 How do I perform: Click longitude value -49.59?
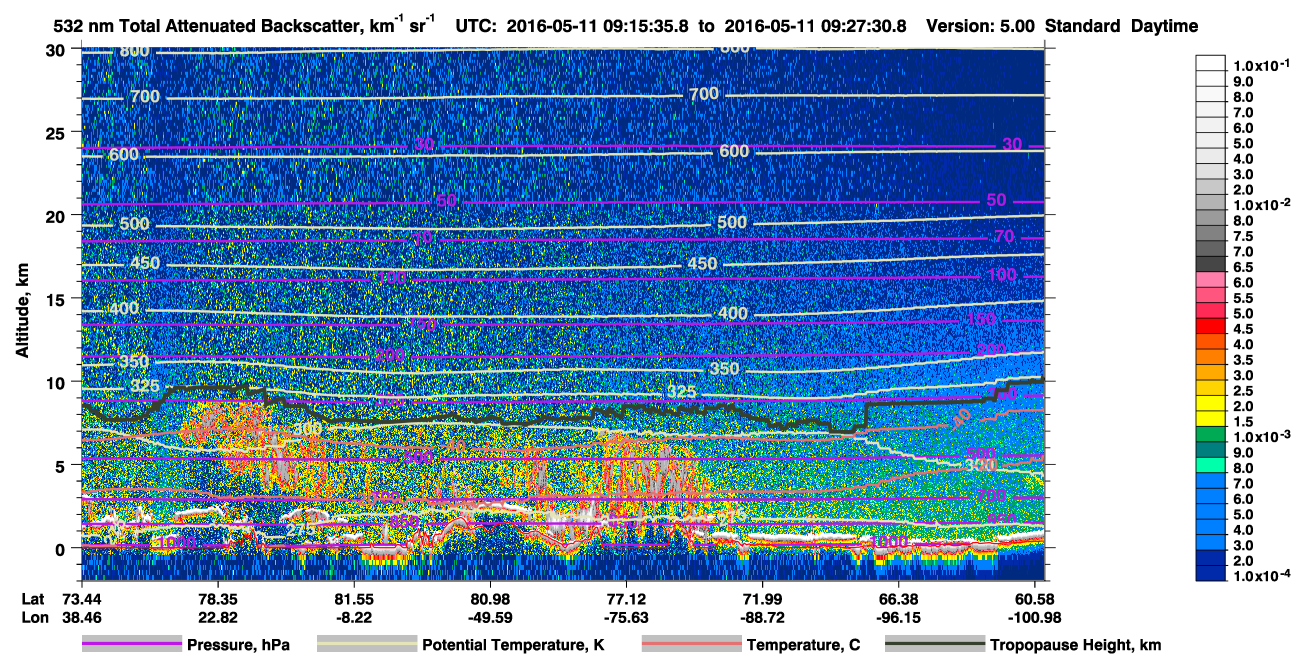489,617
